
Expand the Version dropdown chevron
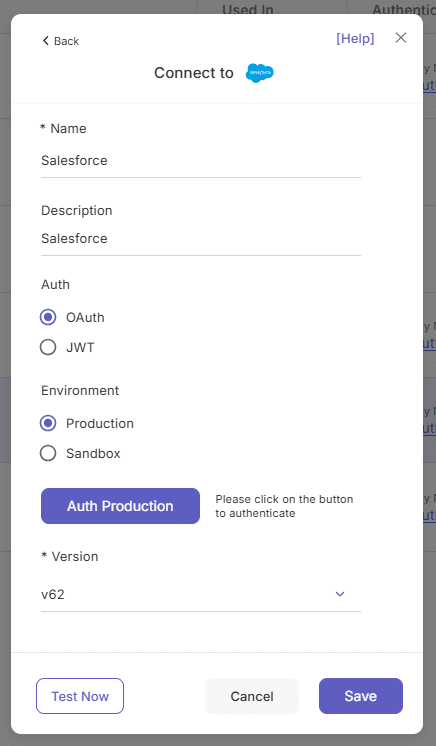click(x=340, y=594)
